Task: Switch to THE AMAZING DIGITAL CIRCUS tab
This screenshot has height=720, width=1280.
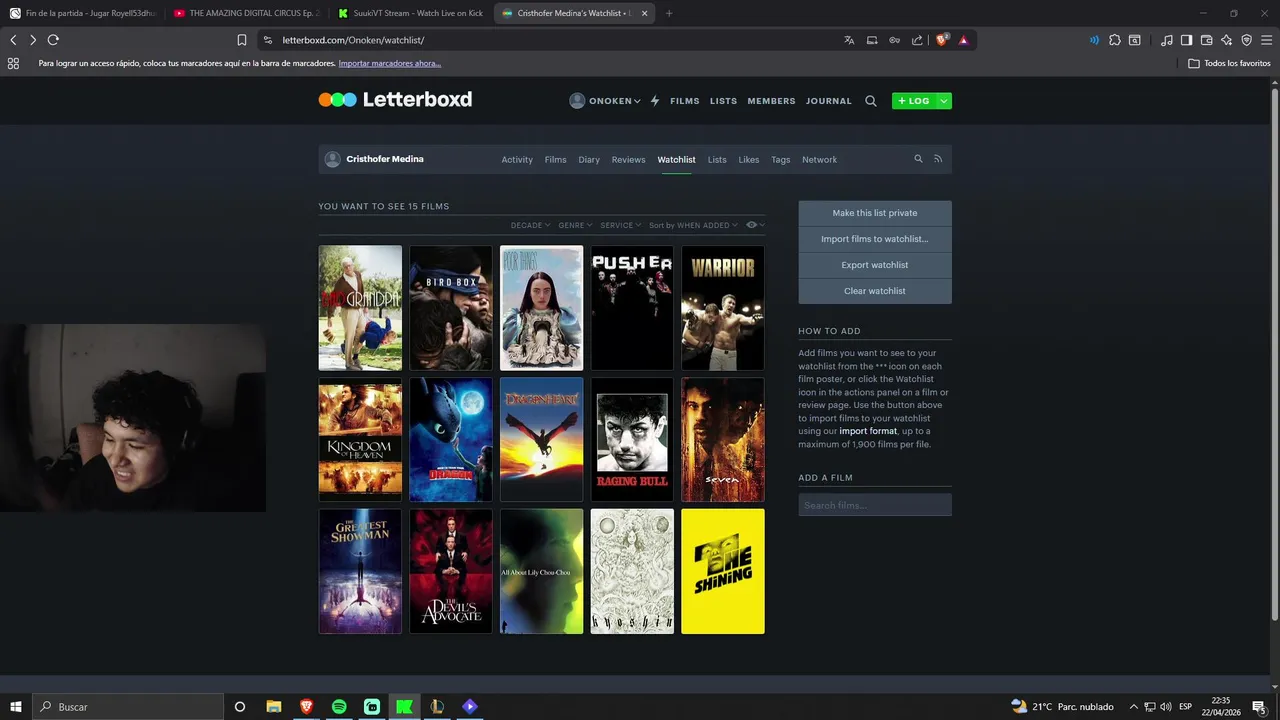Action: (x=245, y=13)
